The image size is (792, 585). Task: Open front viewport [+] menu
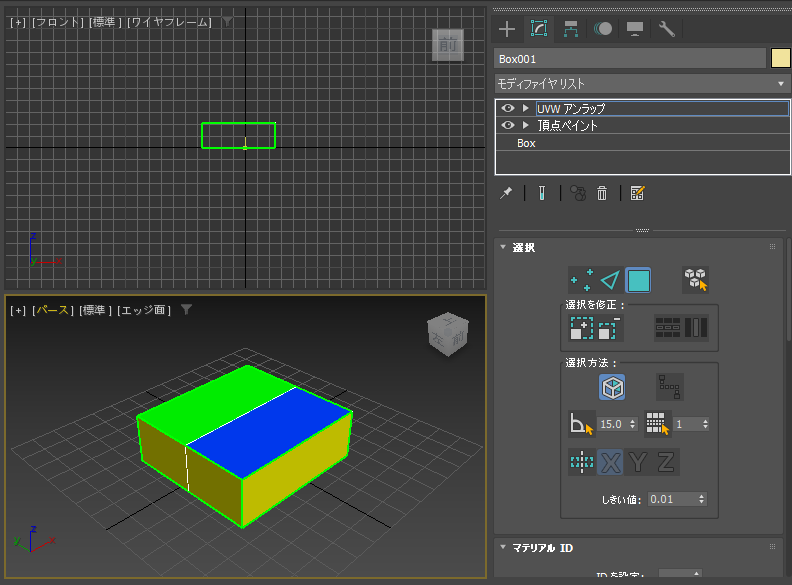point(18,22)
